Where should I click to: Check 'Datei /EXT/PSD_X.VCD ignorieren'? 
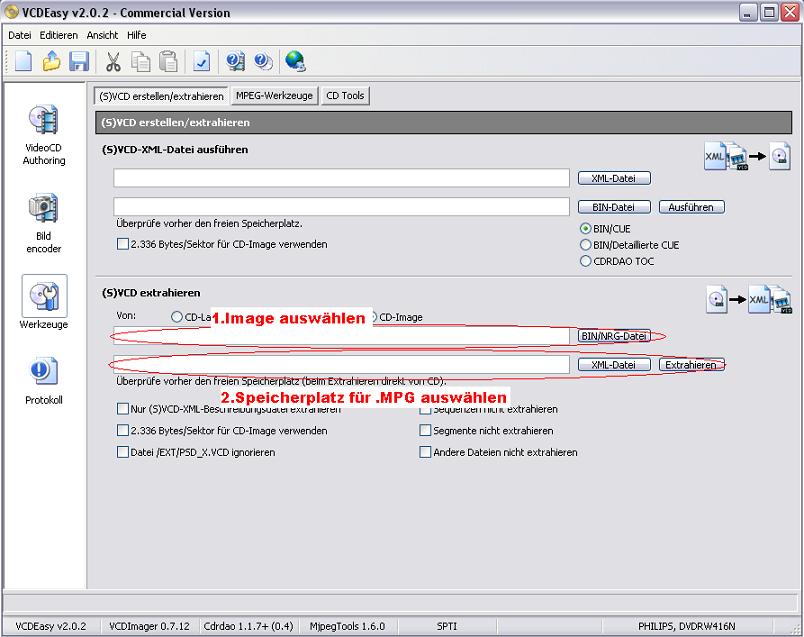(123, 452)
